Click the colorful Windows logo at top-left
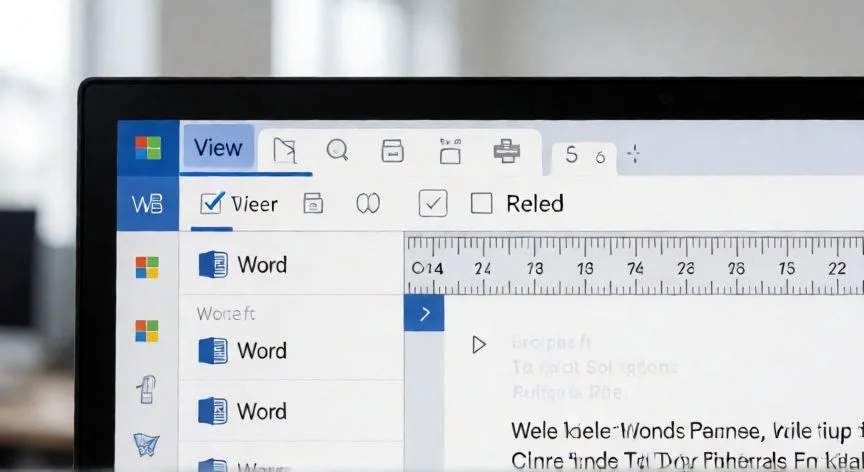Viewport: 864px width, 472px height. [x=148, y=148]
